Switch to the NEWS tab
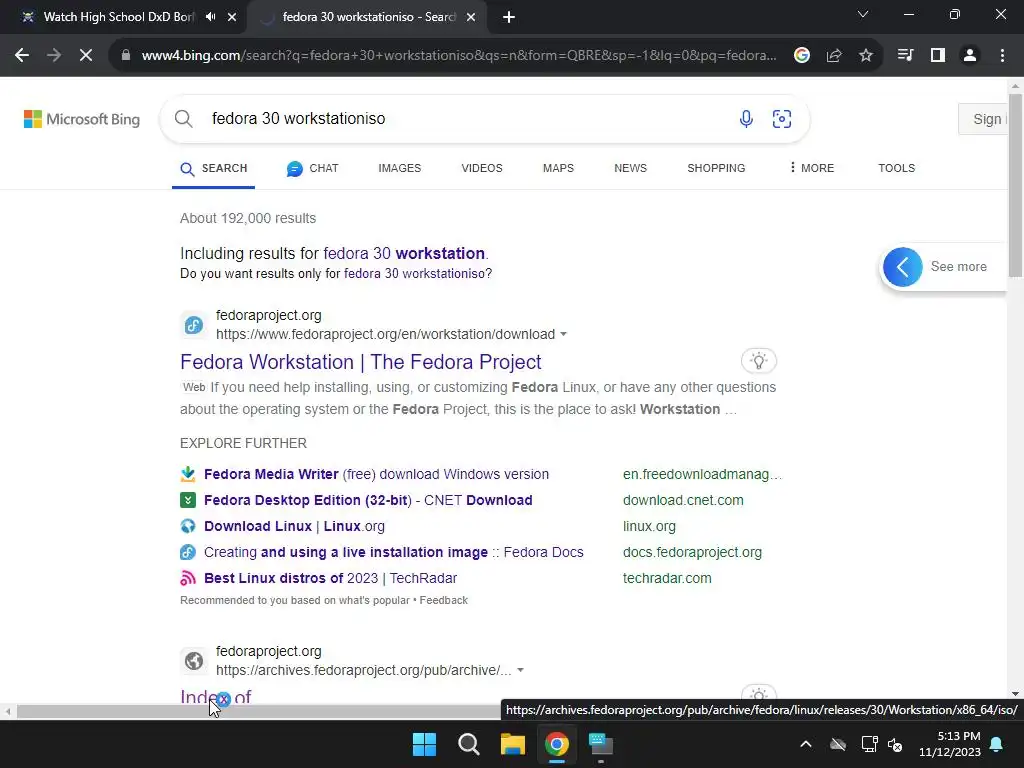The width and height of the screenshot is (1024, 768). [x=630, y=168]
